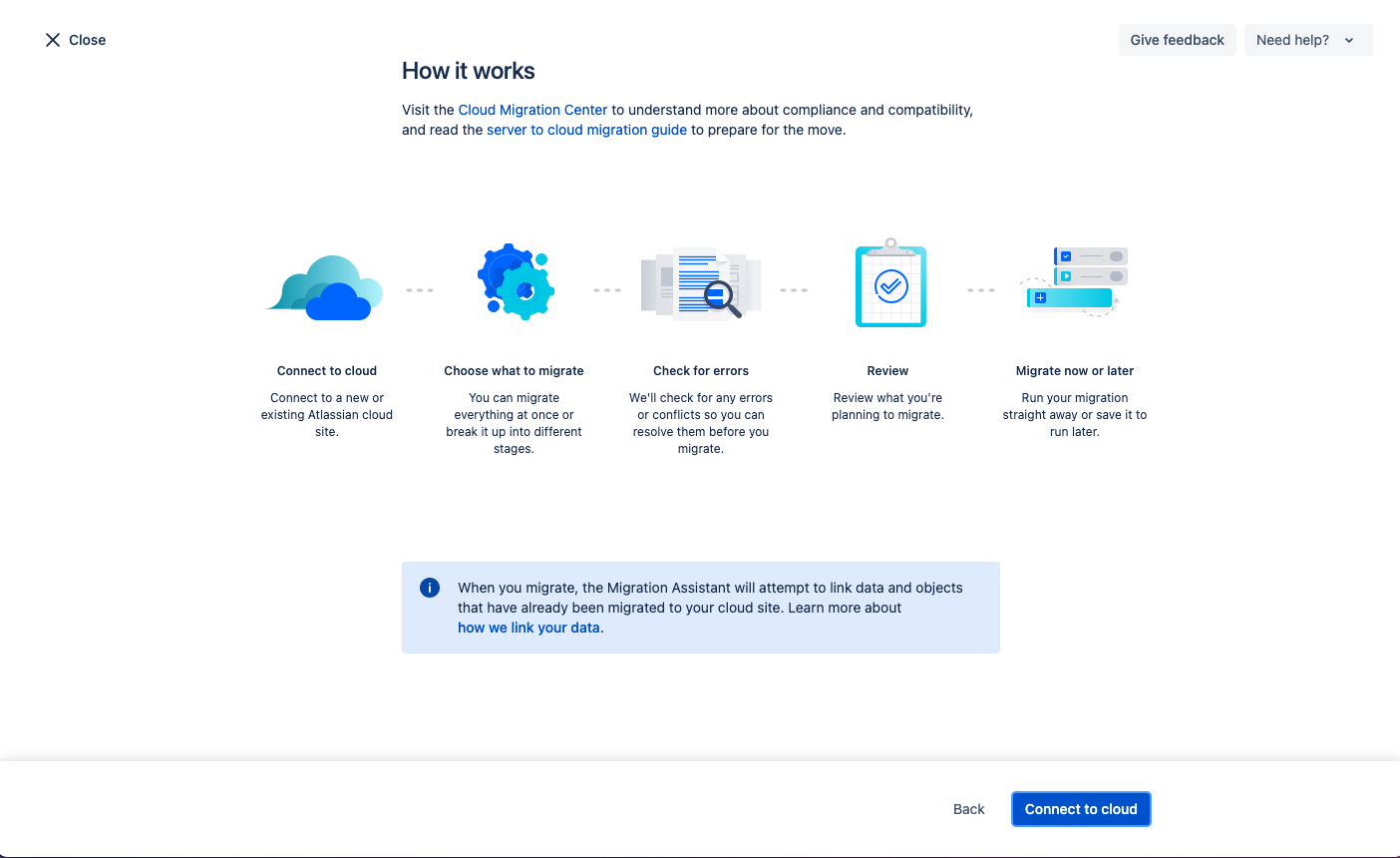1400x858 pixels.
Task: Click the migrate now or later illustration
Action: [1075, 282]
